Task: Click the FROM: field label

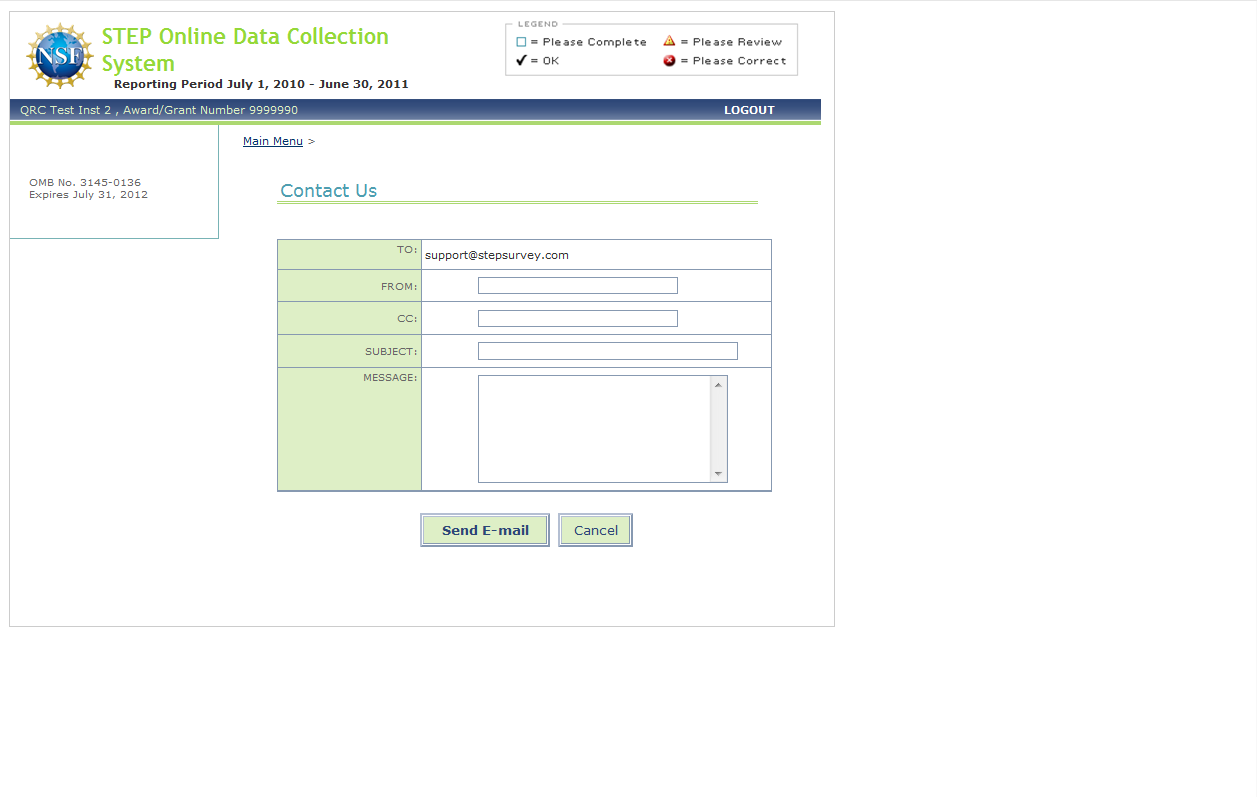Action: [x=399, y=287]
